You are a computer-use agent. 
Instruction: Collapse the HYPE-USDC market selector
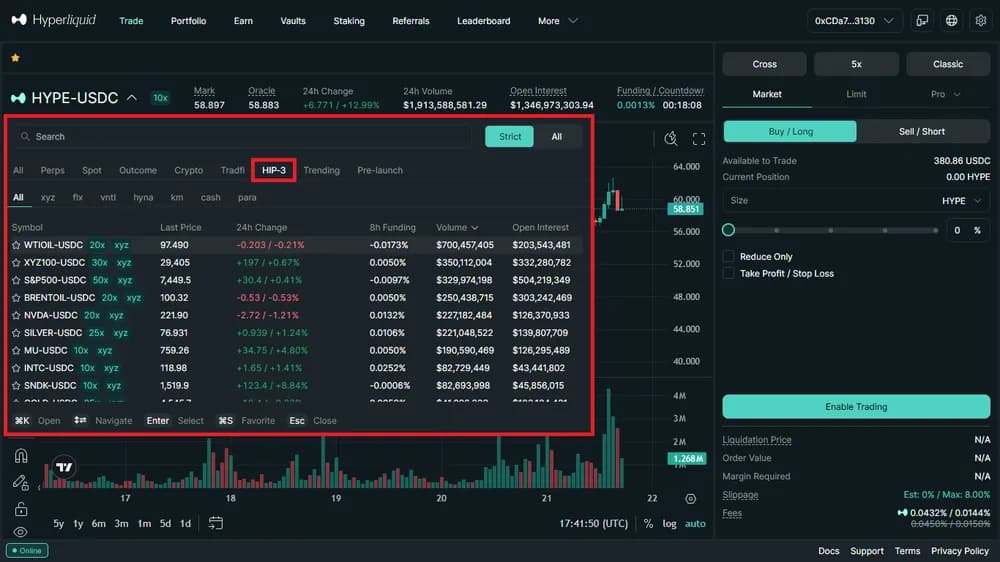131,98
